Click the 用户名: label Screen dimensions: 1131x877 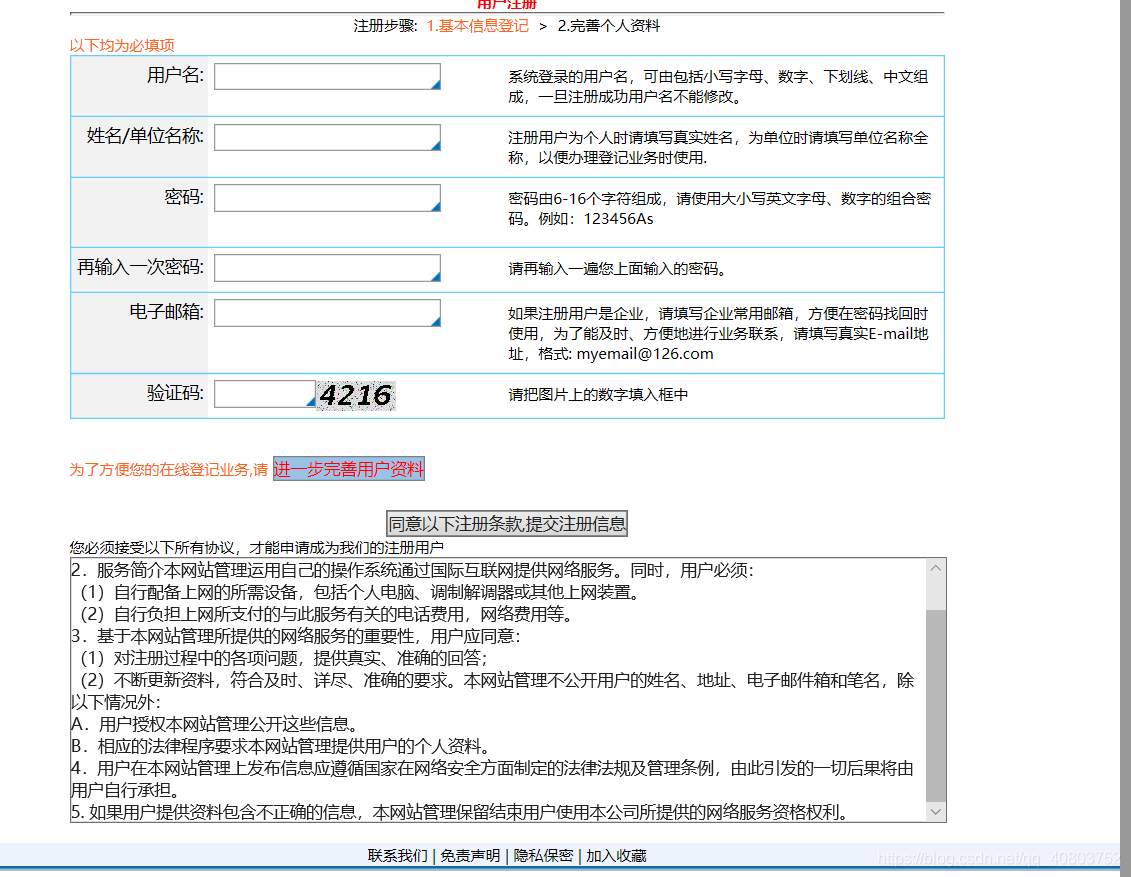coord(175,75)
